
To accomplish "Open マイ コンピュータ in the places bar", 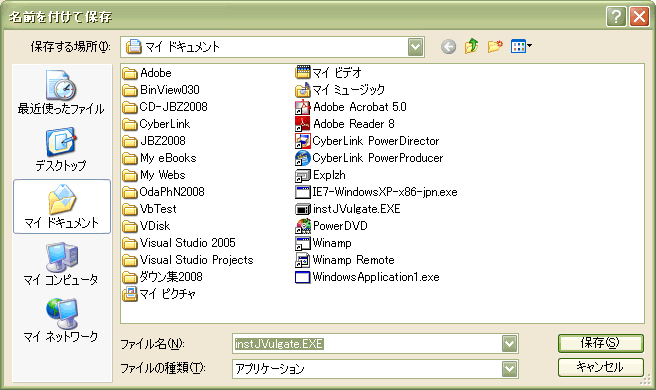I will (61, 264).
